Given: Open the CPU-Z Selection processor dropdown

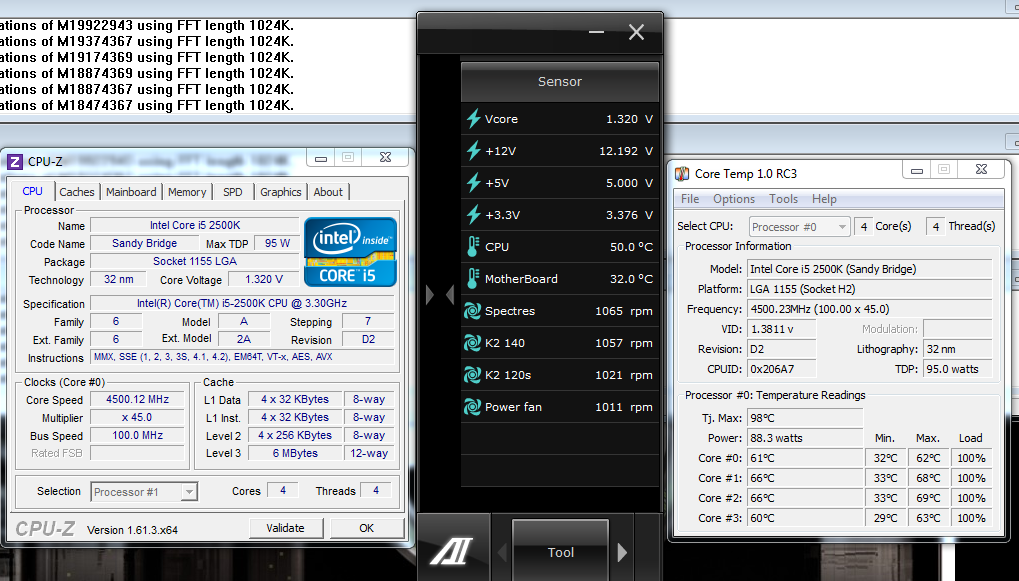Looking at the screenshot, I should tap(144, 491).
